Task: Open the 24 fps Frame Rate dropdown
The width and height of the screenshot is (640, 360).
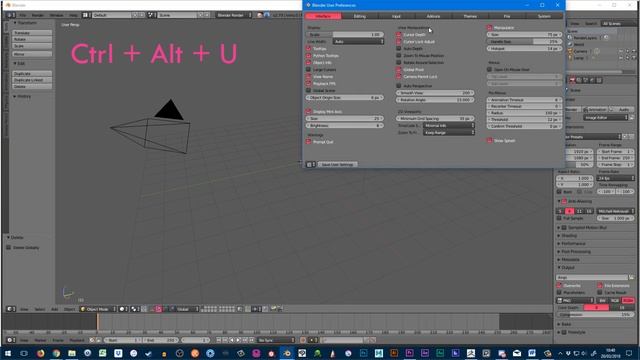Action: [x=616, y=178]
